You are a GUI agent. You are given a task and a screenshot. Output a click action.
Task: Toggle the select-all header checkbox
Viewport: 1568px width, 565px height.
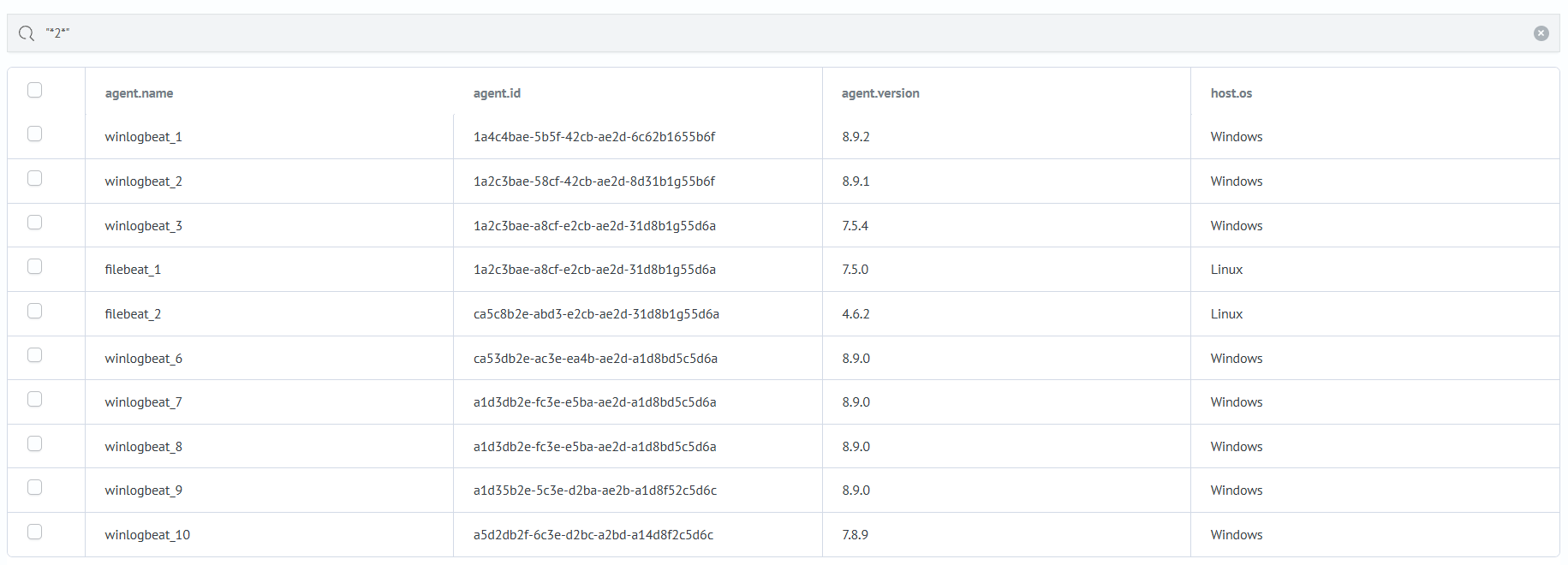click(35, 90)
